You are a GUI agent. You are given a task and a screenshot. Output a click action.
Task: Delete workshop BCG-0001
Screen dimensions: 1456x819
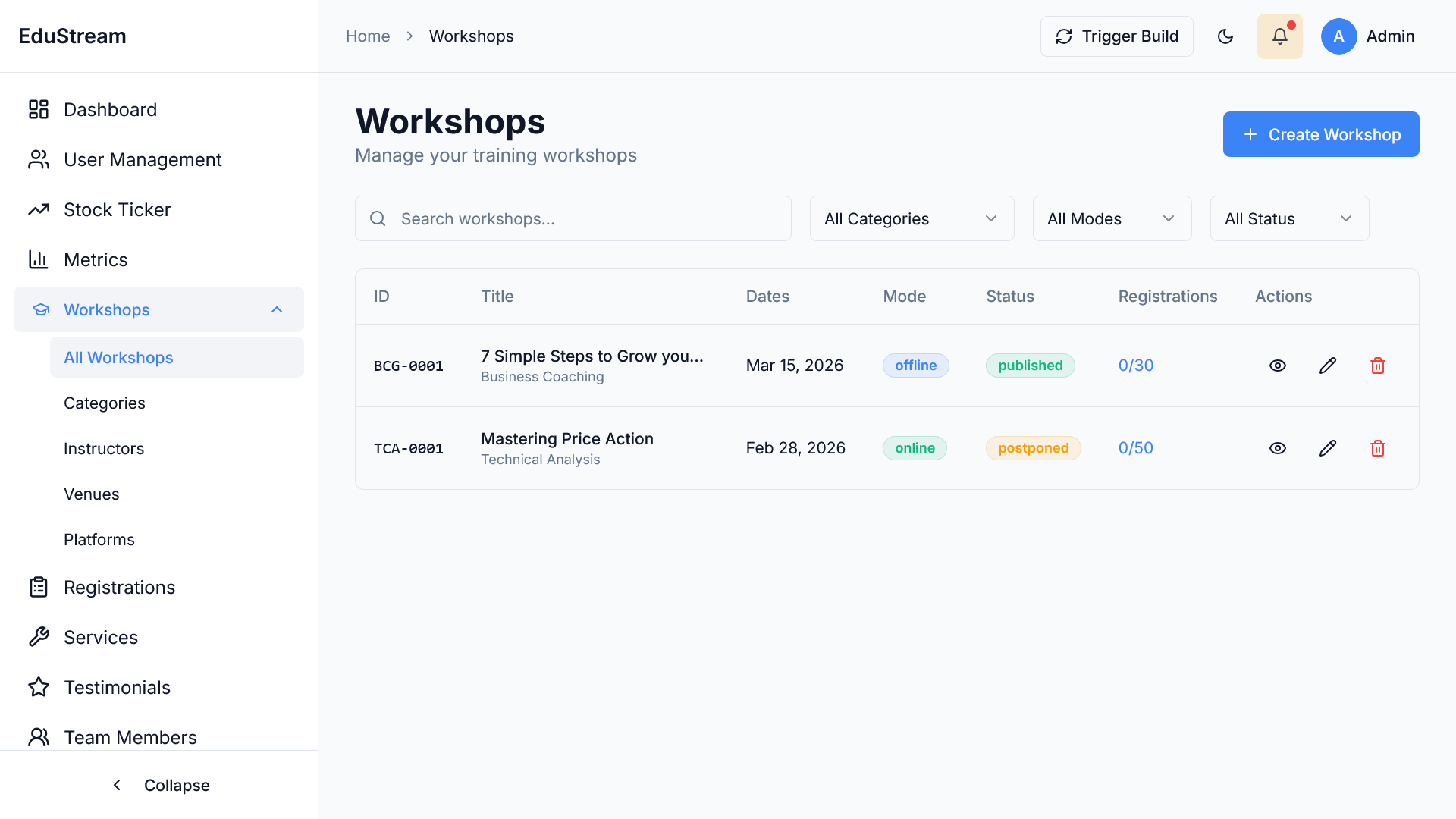[1378, 366]
